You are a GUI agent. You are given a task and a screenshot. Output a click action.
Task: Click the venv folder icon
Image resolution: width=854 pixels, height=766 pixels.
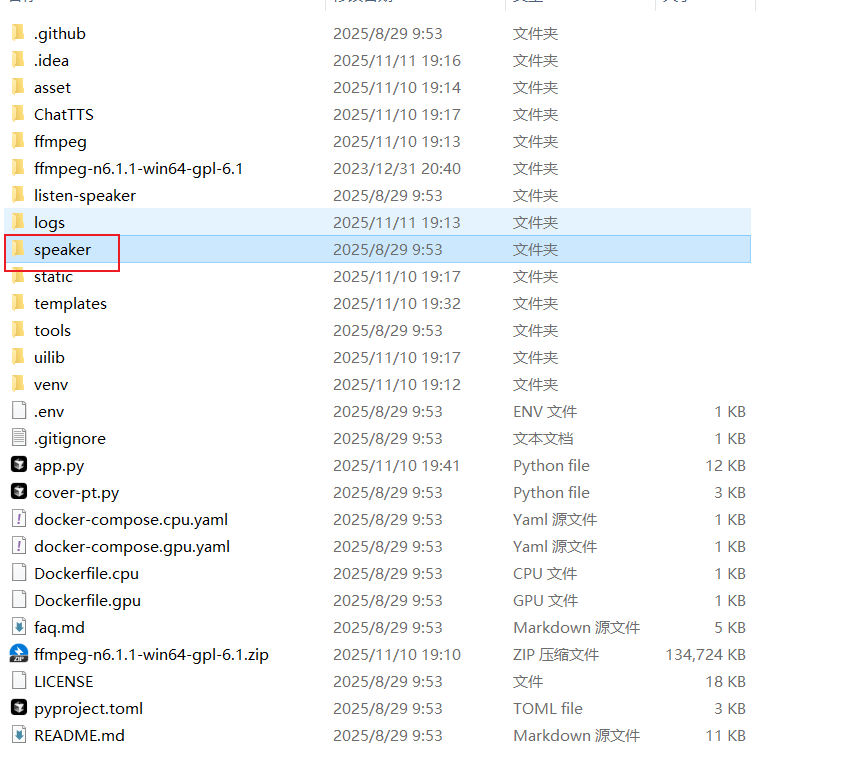(19, 384)
